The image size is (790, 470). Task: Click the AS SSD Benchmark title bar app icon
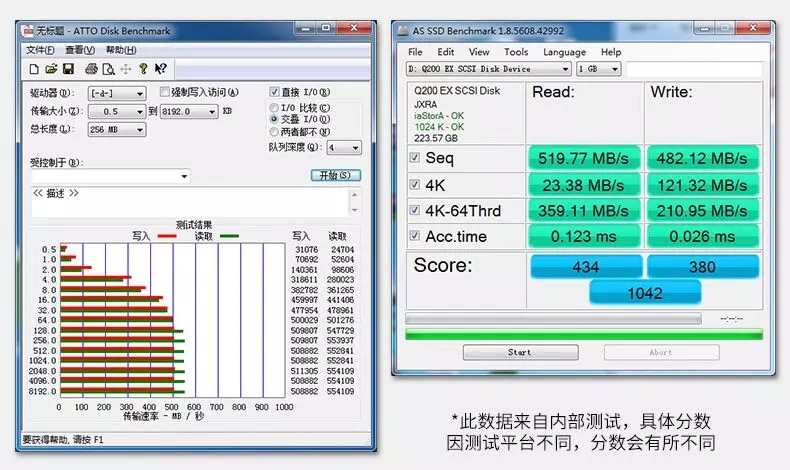point(403,31)
